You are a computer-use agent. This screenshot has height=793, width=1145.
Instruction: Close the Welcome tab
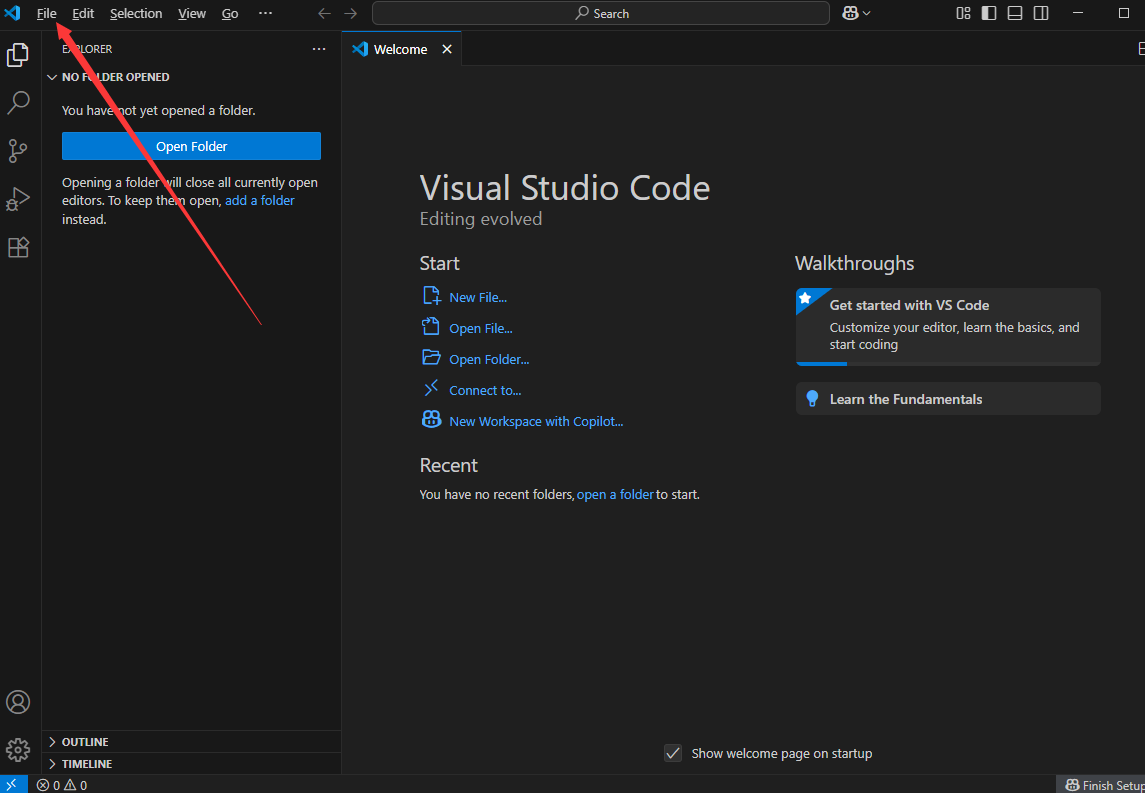click(x=447, y=49)
